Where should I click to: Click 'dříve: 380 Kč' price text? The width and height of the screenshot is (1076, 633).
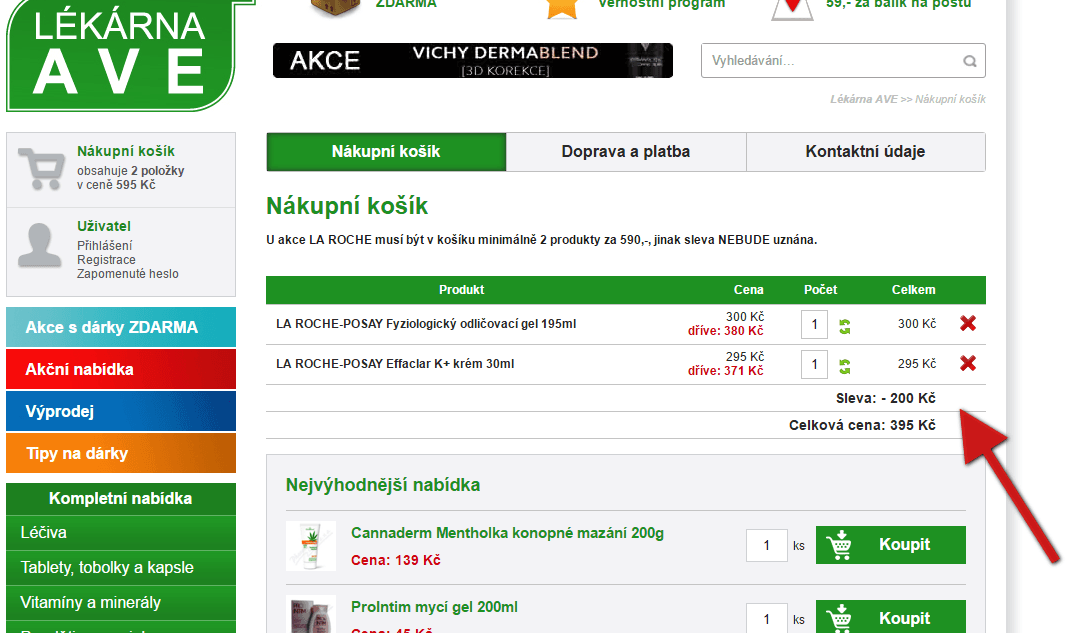(725, 331)
